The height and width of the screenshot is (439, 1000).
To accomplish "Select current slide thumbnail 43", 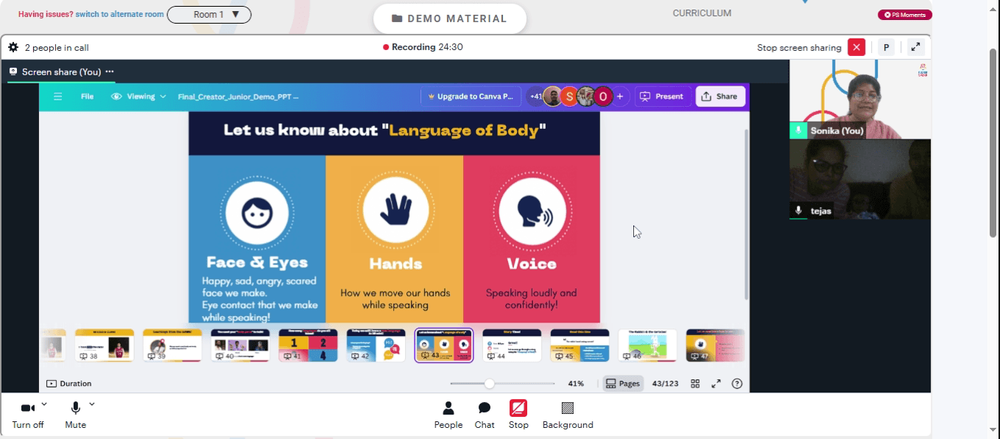I will click(444, 345).
